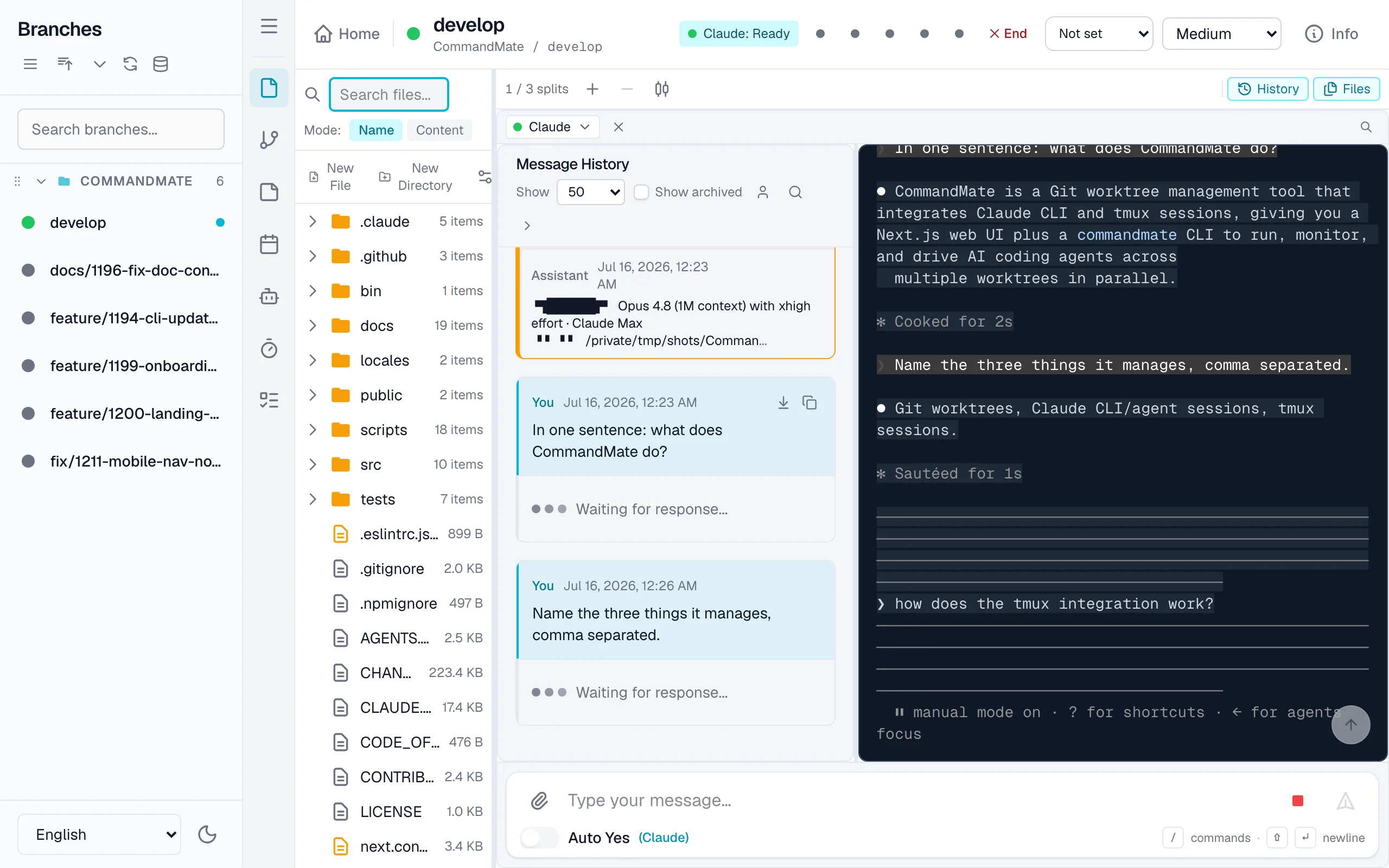Enable the Auto Yes toggle
This screenshot has width=1389, height=868.
538,838
